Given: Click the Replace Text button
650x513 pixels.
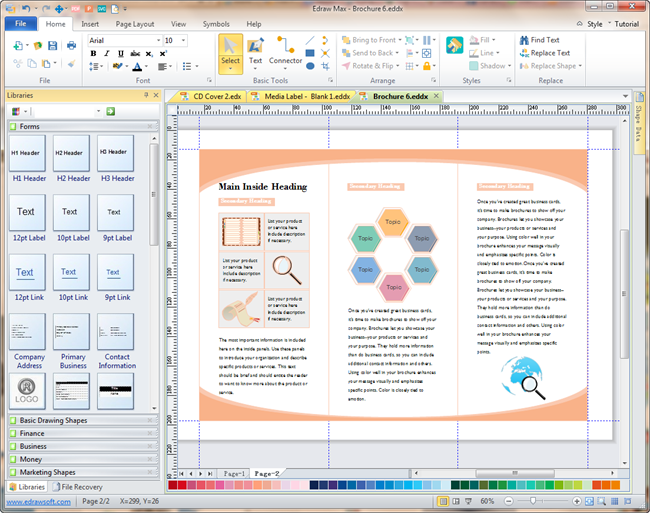Looking at the screenshot, I should [549, 53].
